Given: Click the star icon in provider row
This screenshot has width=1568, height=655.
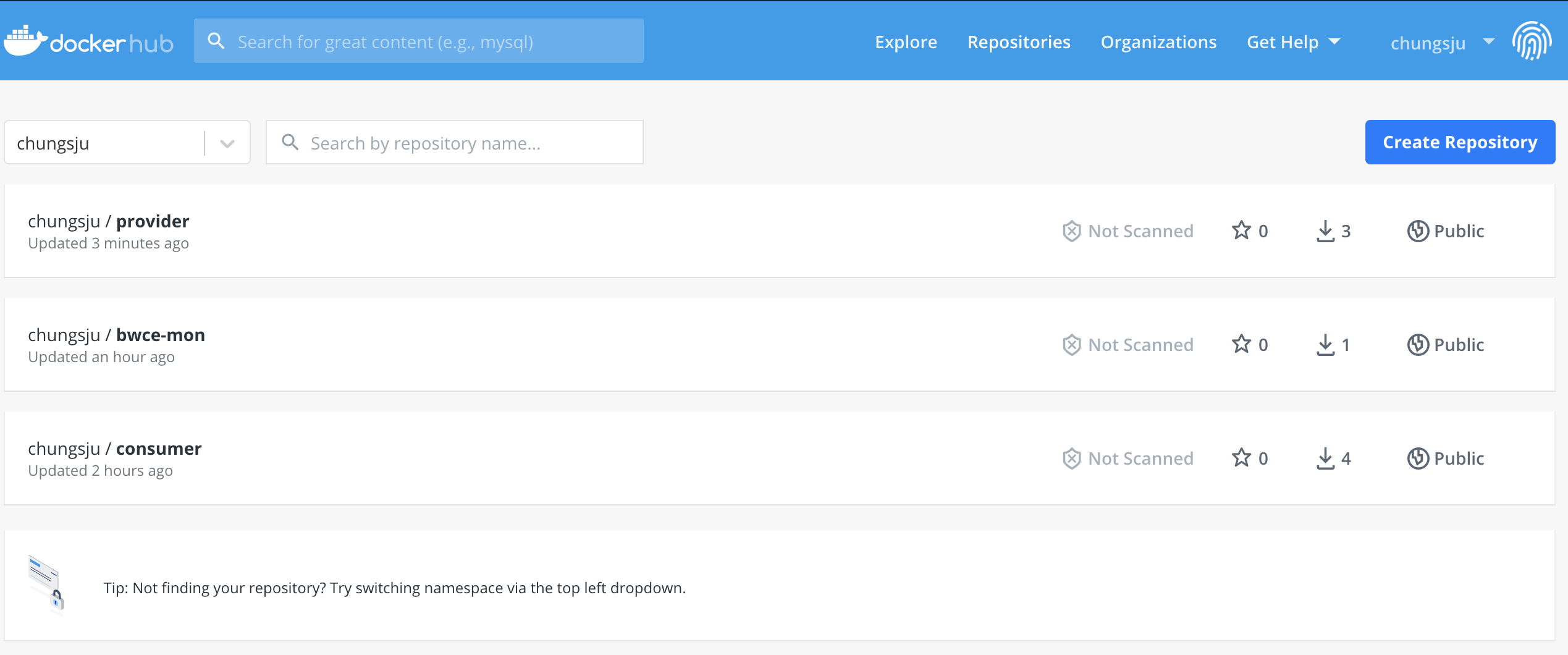Looking at the screenshot, I should tap(1241, 230).
